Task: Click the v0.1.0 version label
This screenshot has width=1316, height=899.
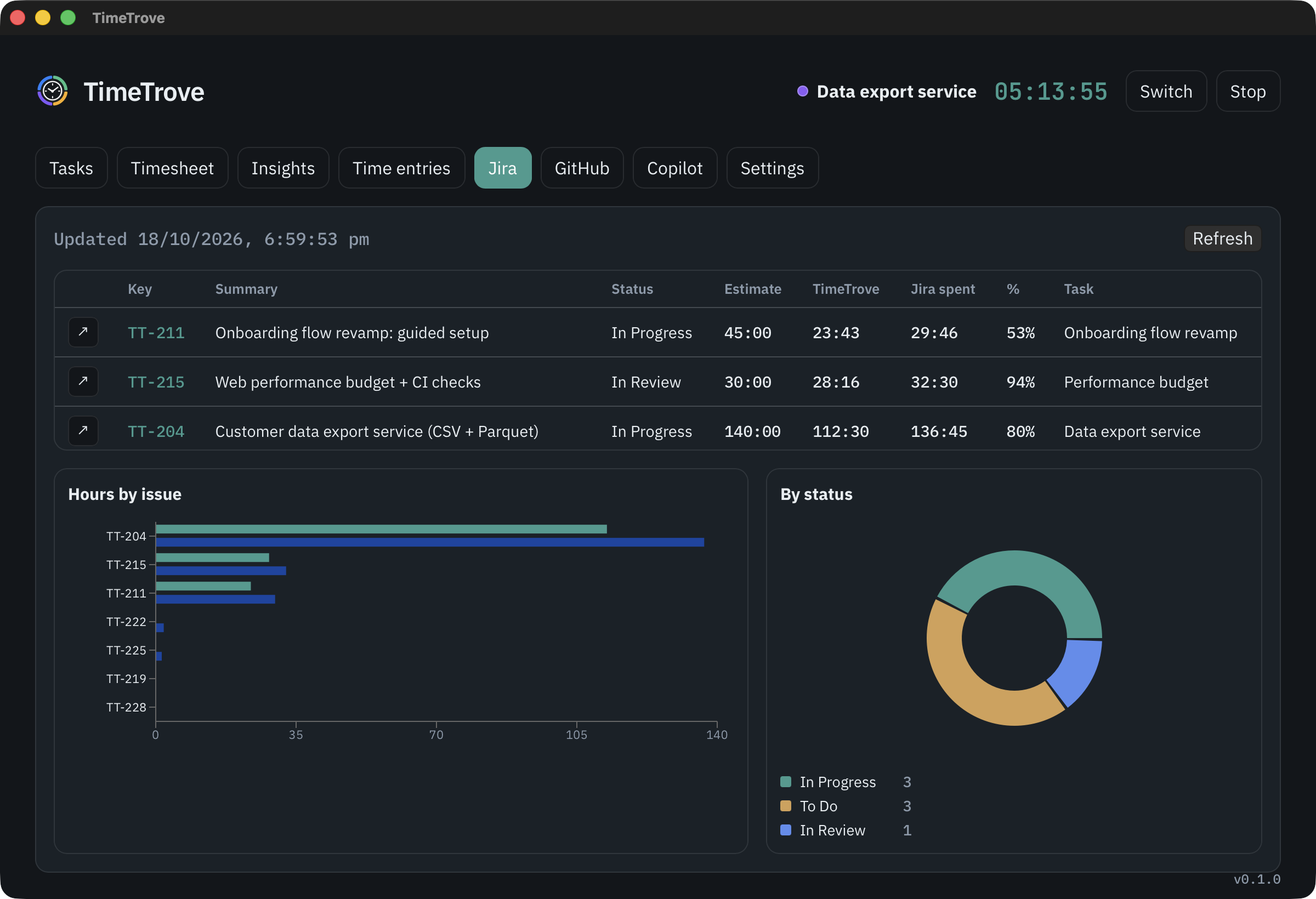Action: pyautogui.click(x=1257, y=879)
